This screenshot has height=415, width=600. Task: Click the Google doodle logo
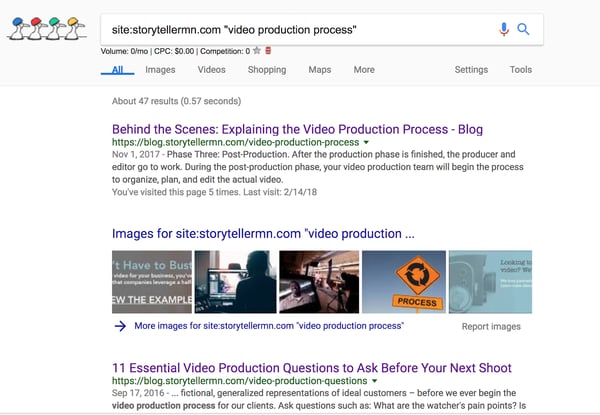47,28
